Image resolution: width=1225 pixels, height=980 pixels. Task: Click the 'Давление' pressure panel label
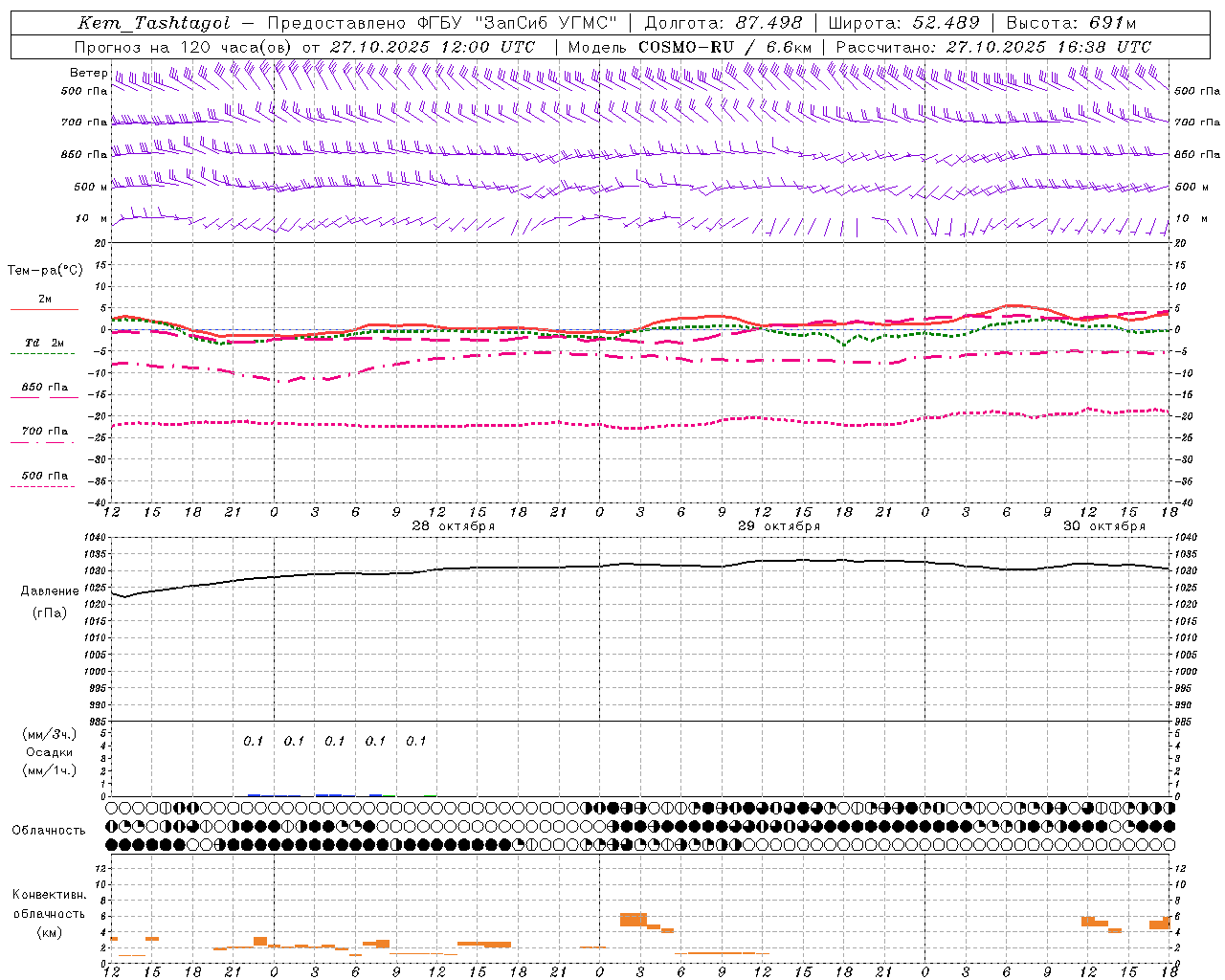(x=50, y=591)
